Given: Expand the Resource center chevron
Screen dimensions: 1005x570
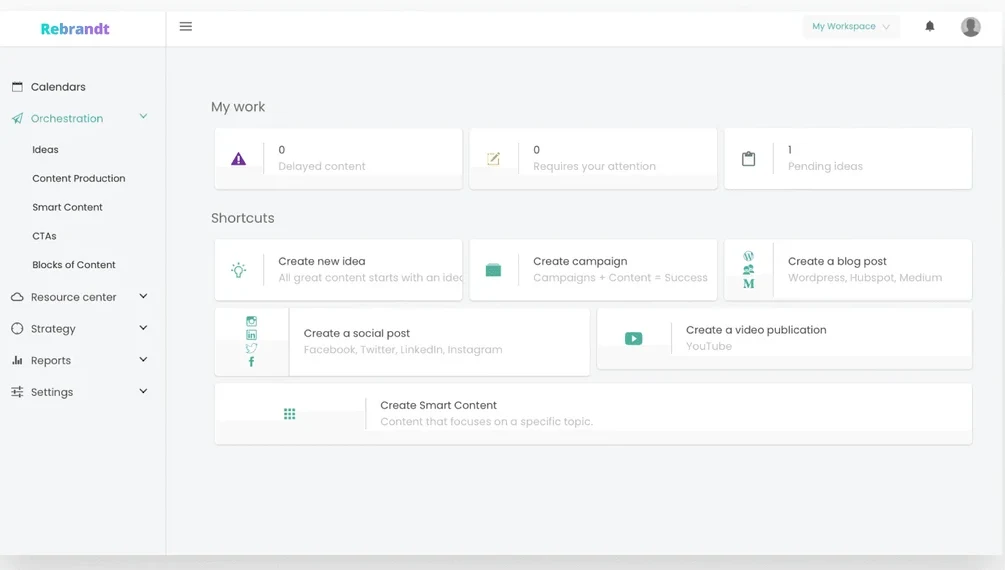Looking at the screenshot, I should 144,296.
